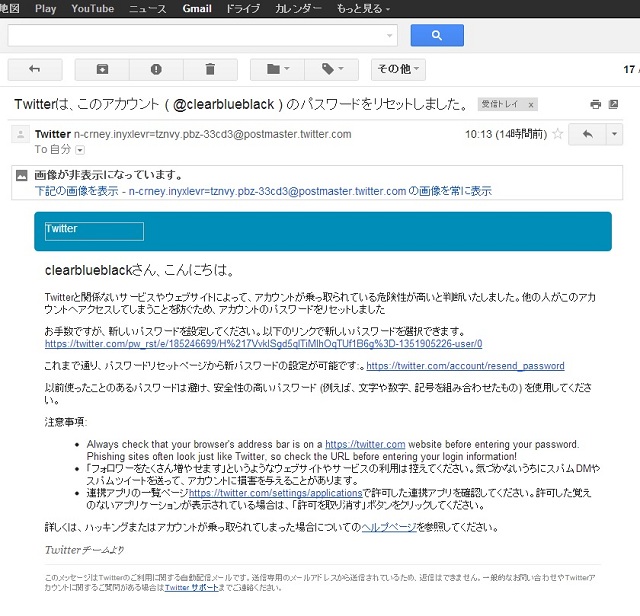The height and width of the screenshot is (616, 640).
Task: Report email as spam
Action: 156,69
